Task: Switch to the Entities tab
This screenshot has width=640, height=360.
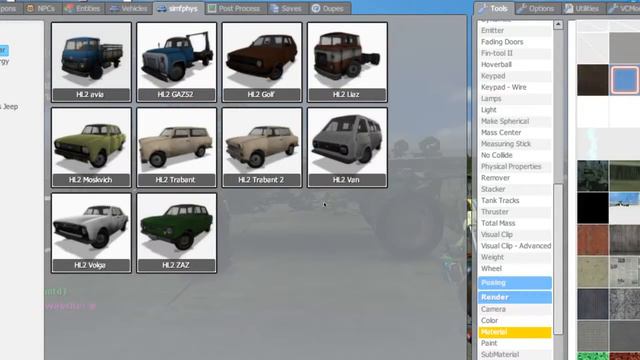Action: coord(83,8)
